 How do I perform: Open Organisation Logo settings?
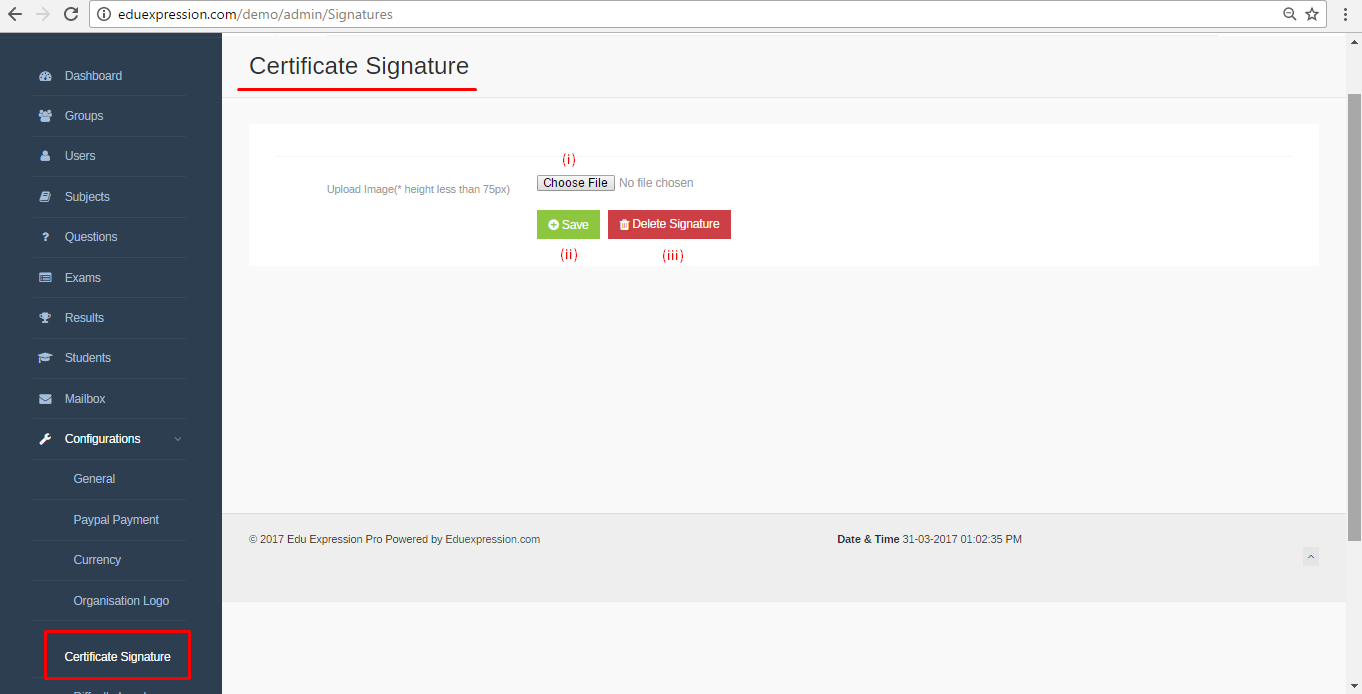point(121,601)
